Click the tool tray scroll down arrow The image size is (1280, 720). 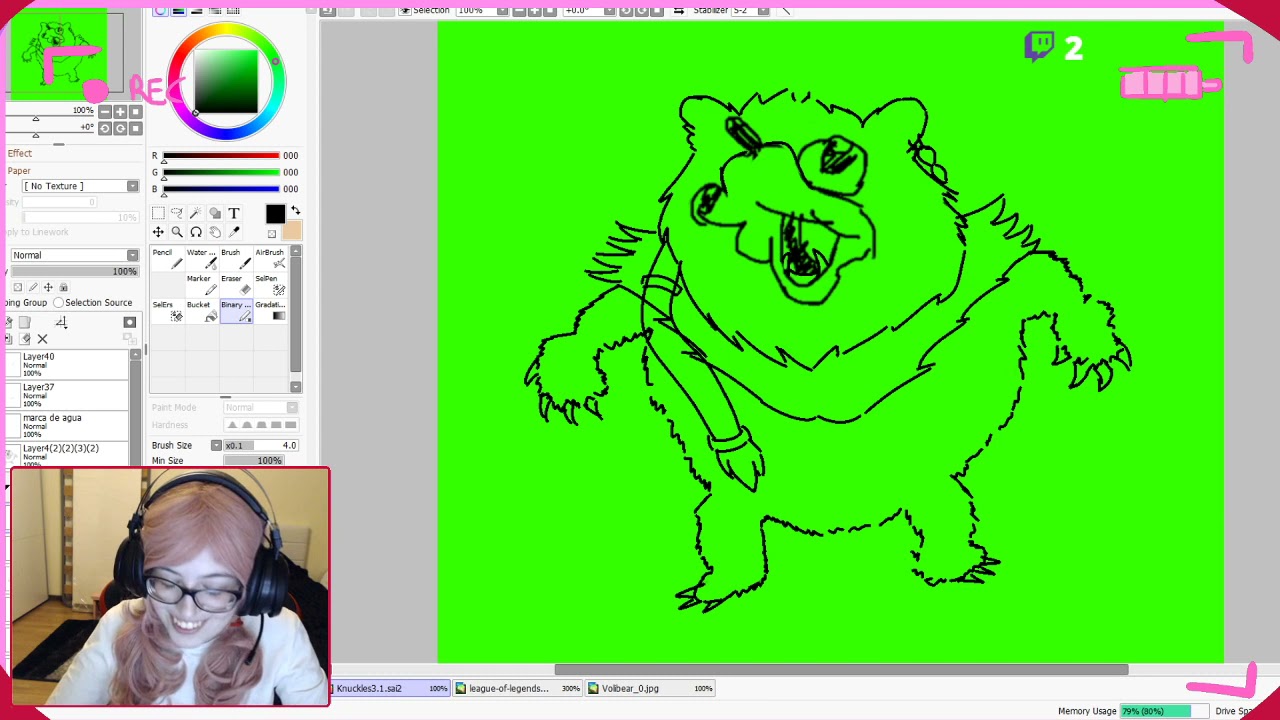pyautogui.click(x=295, y=387)
